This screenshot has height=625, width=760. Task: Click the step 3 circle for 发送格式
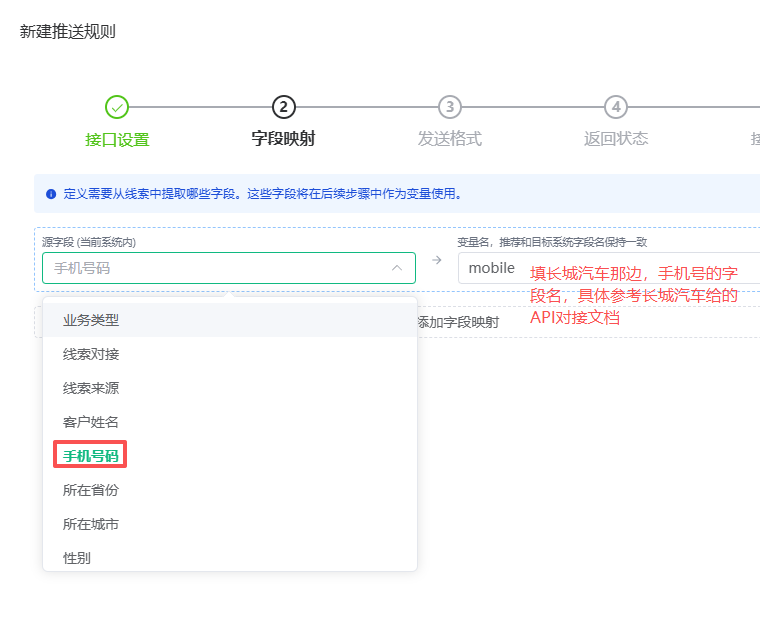450,107
